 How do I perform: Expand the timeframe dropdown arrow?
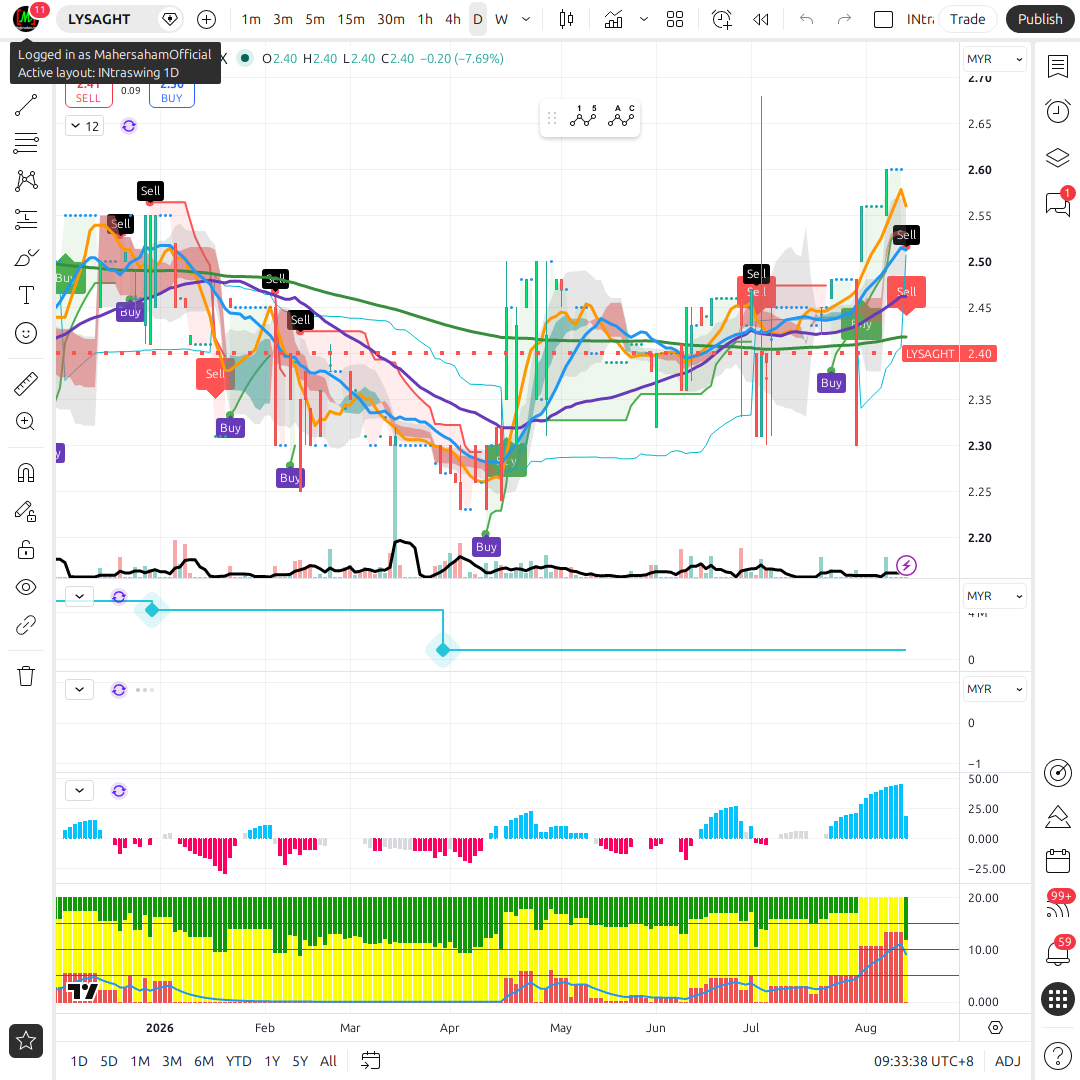(x=526, y=19)
